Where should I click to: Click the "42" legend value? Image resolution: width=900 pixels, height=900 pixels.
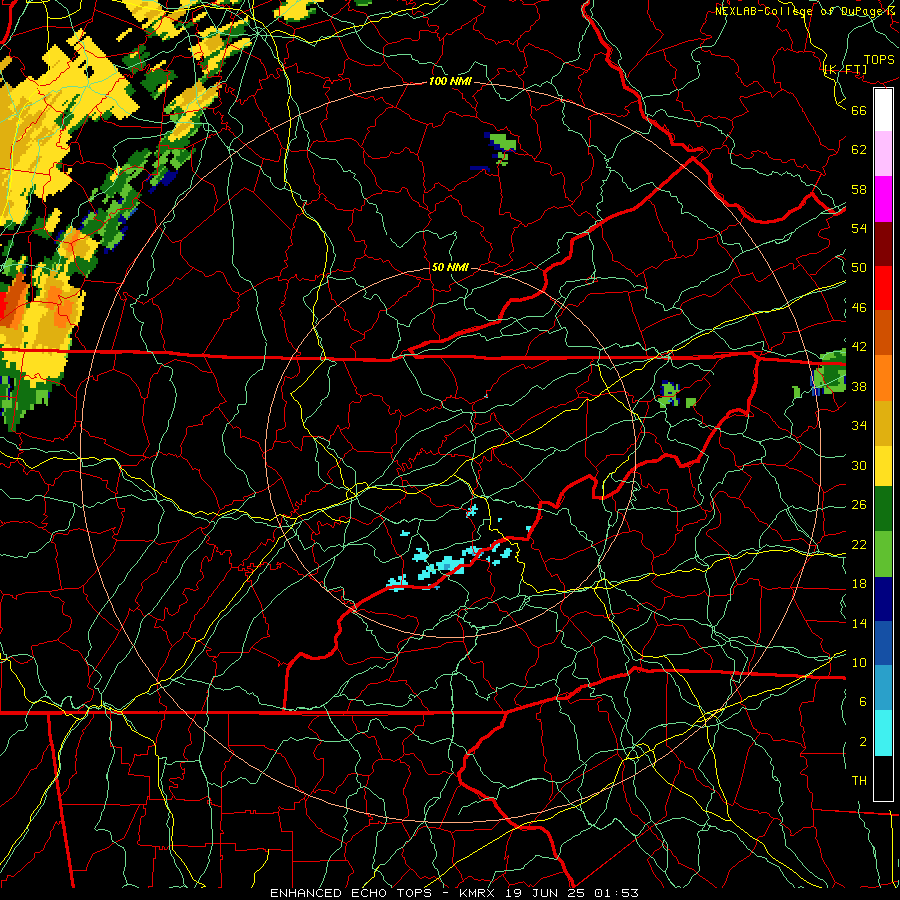(x=859, y=347)
